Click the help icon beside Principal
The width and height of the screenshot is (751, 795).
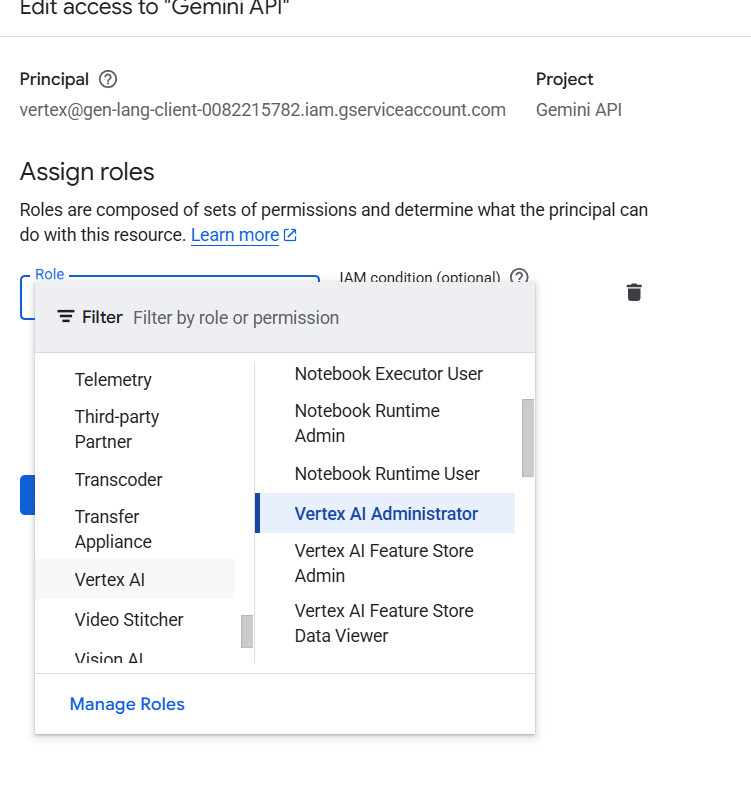click(108, 79)
